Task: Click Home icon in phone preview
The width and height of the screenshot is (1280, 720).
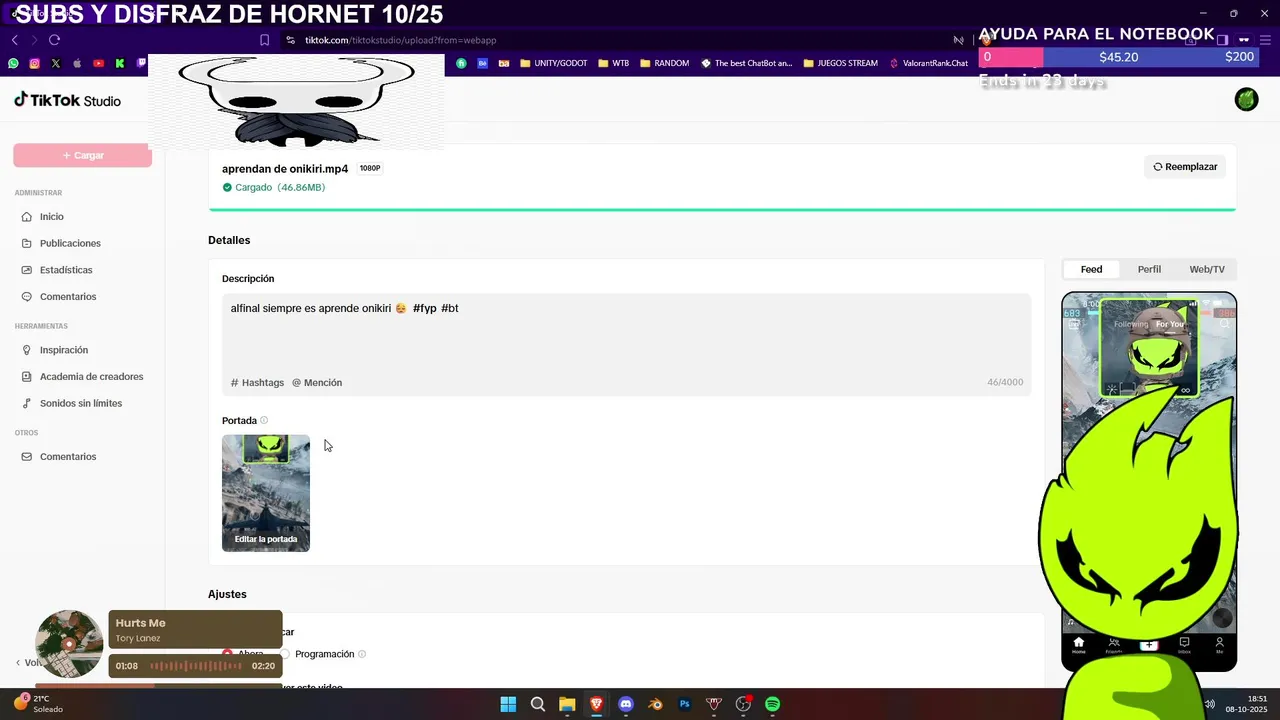Action: tap(1078, 645)
